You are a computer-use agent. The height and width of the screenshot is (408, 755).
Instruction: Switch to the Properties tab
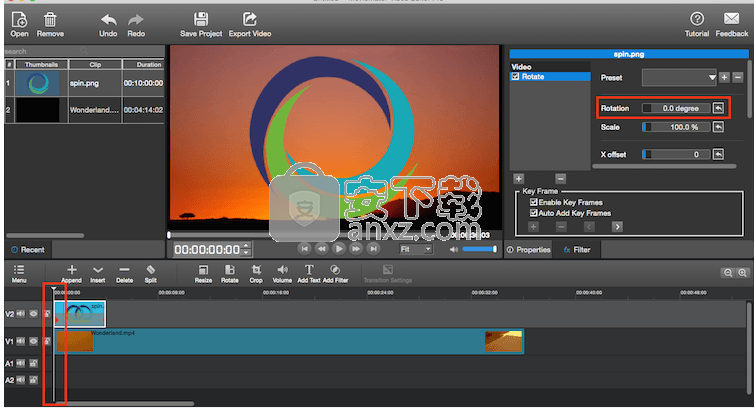click(528, 250)
